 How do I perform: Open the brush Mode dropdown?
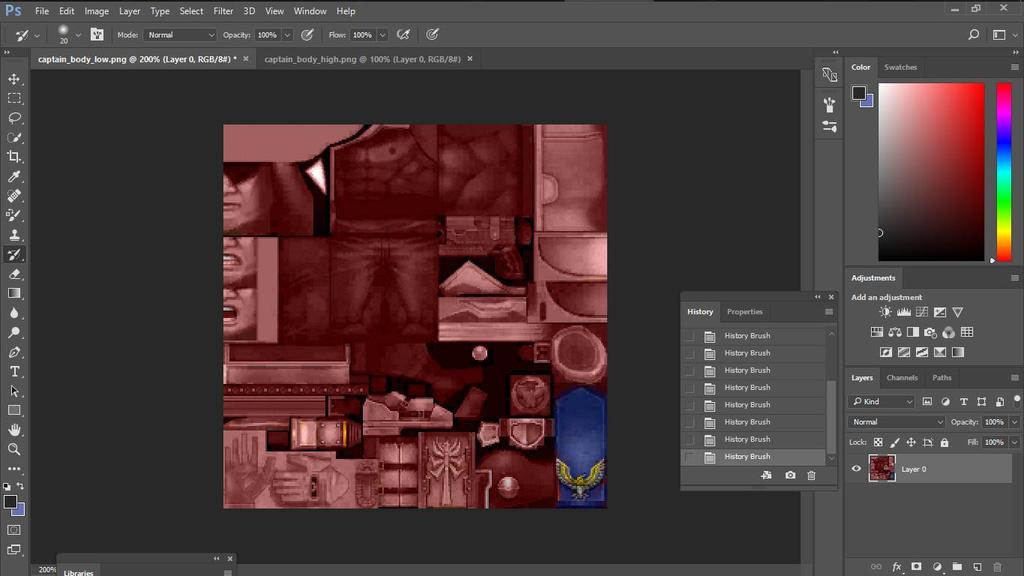click(x=180, y=35)
